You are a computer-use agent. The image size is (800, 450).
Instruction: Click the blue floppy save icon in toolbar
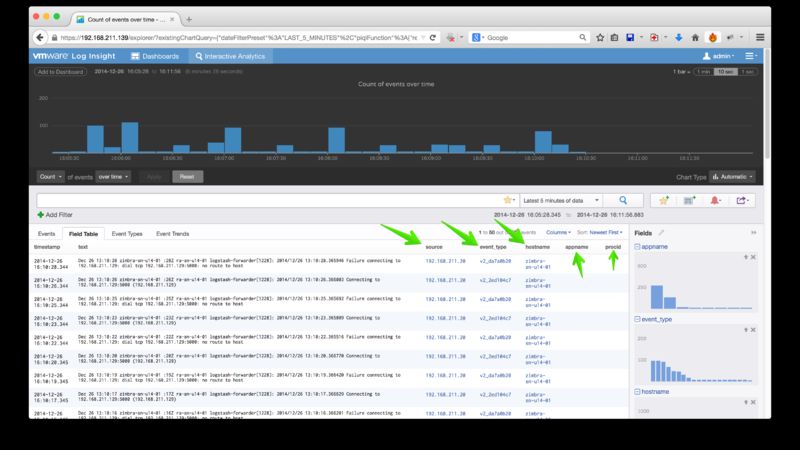pos(630,37)
